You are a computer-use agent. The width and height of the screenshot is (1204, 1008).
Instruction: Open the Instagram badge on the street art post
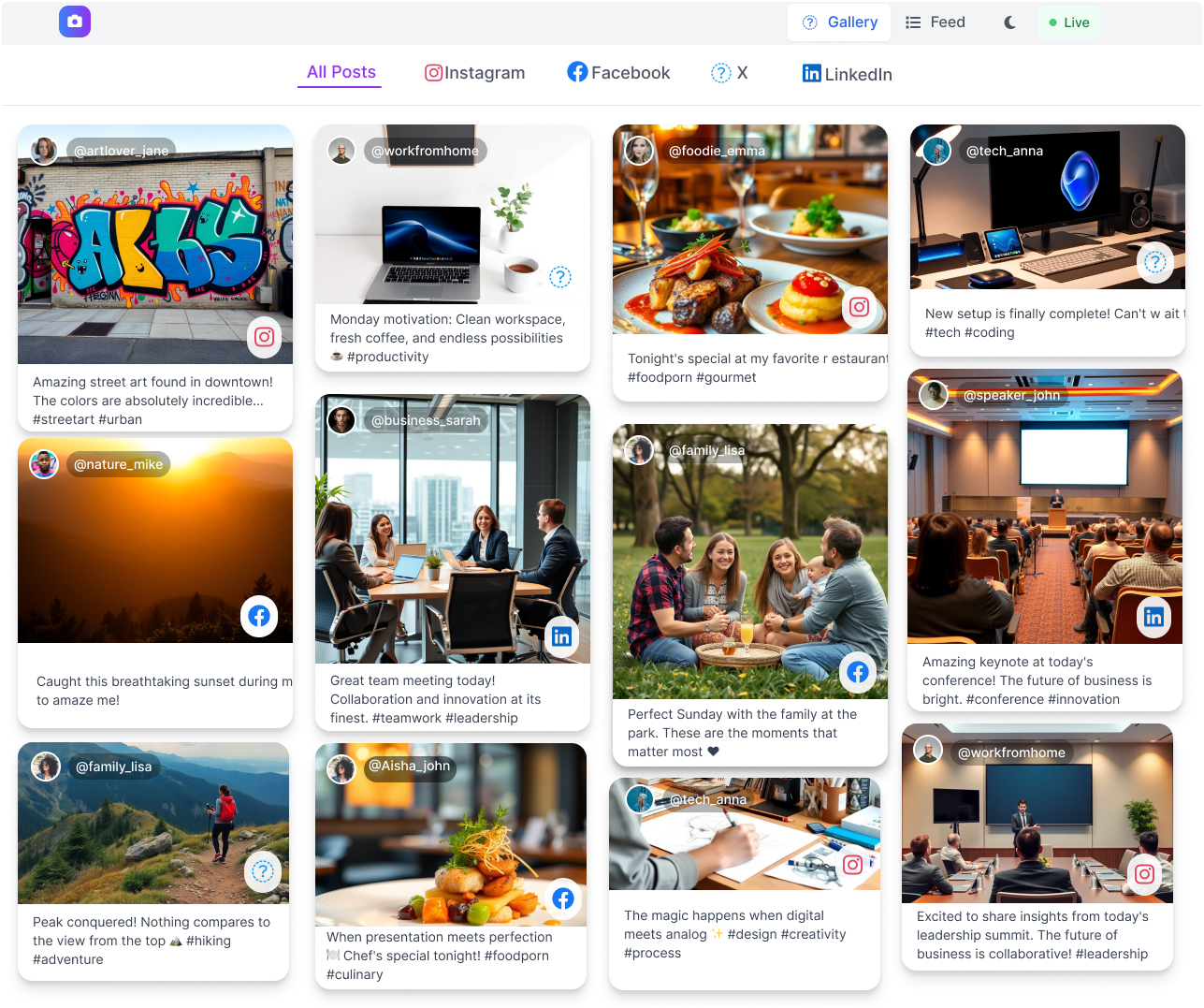click(x=265, y=337)
